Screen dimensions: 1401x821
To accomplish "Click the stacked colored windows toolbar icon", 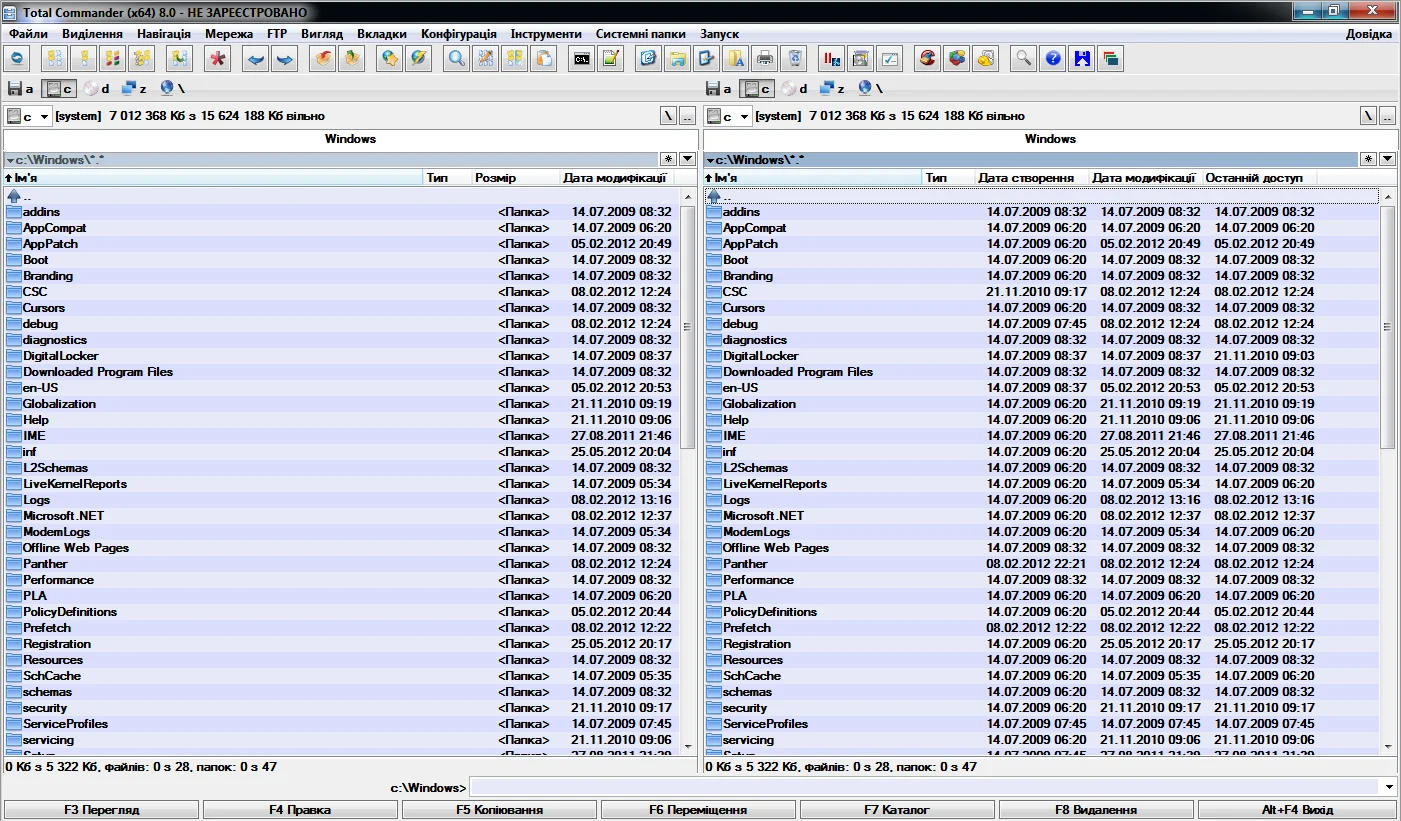I will [1110, 59].
